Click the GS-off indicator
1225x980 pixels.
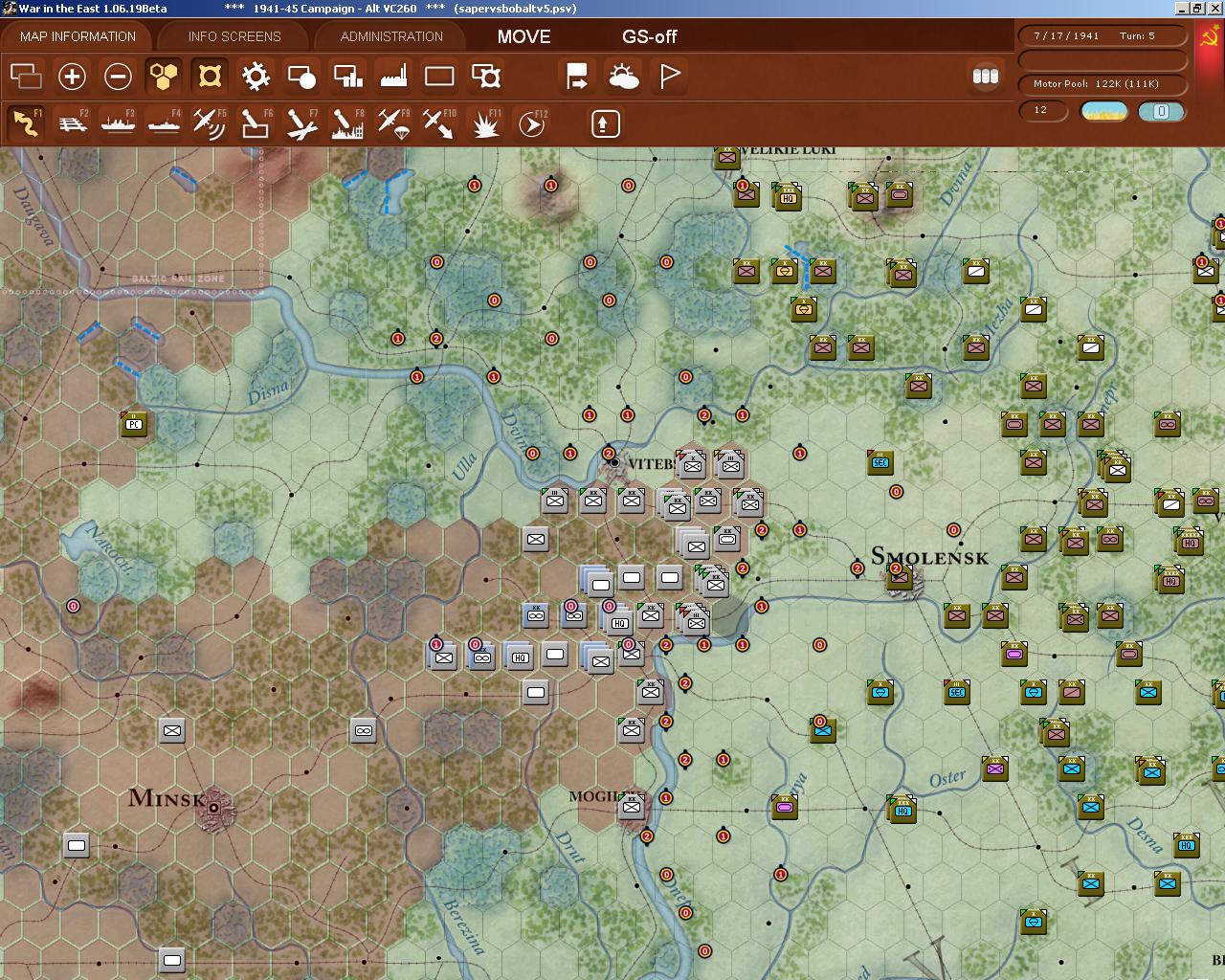(x=649, y=36)
